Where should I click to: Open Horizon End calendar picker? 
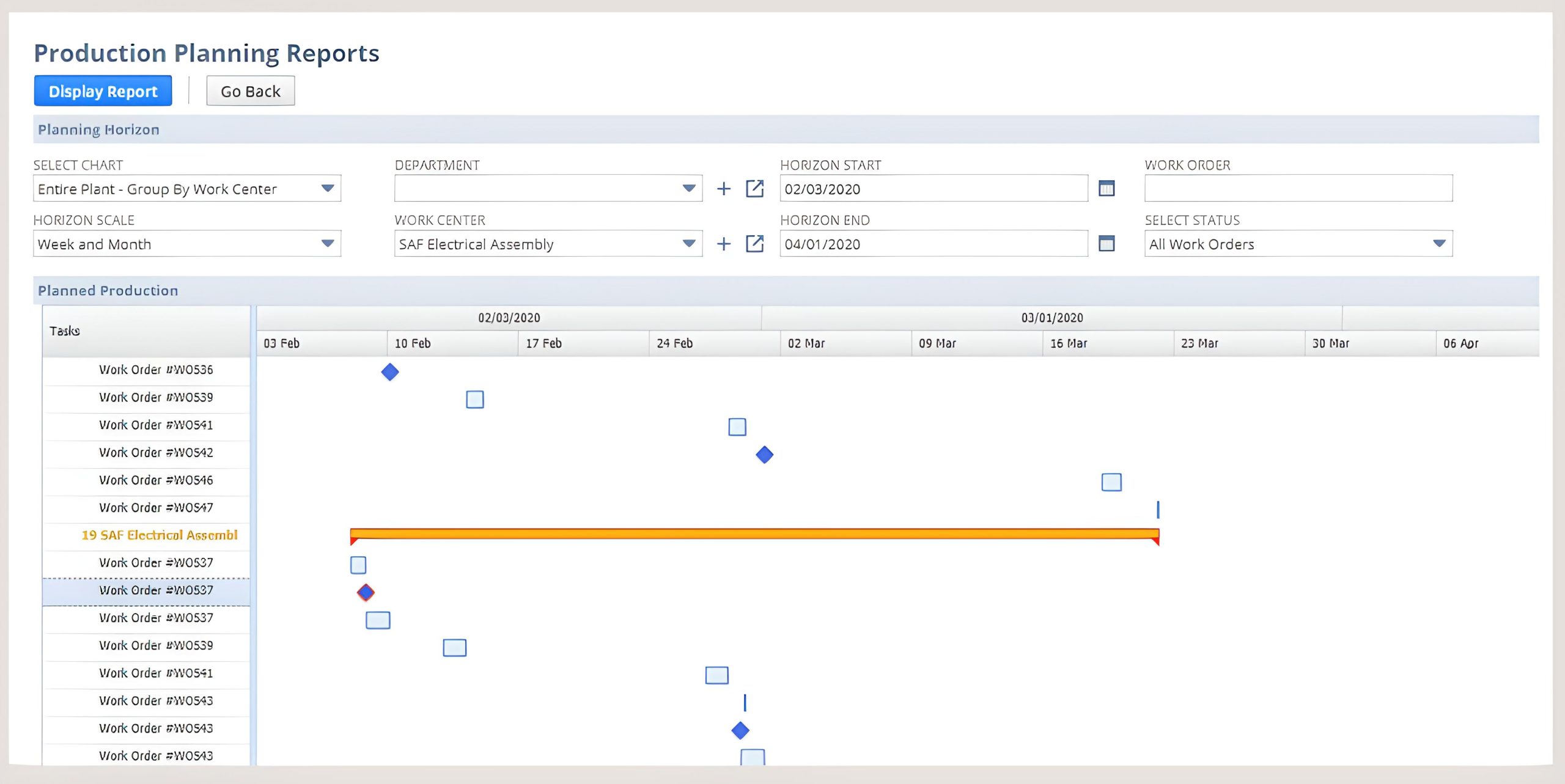[1107, 243]
